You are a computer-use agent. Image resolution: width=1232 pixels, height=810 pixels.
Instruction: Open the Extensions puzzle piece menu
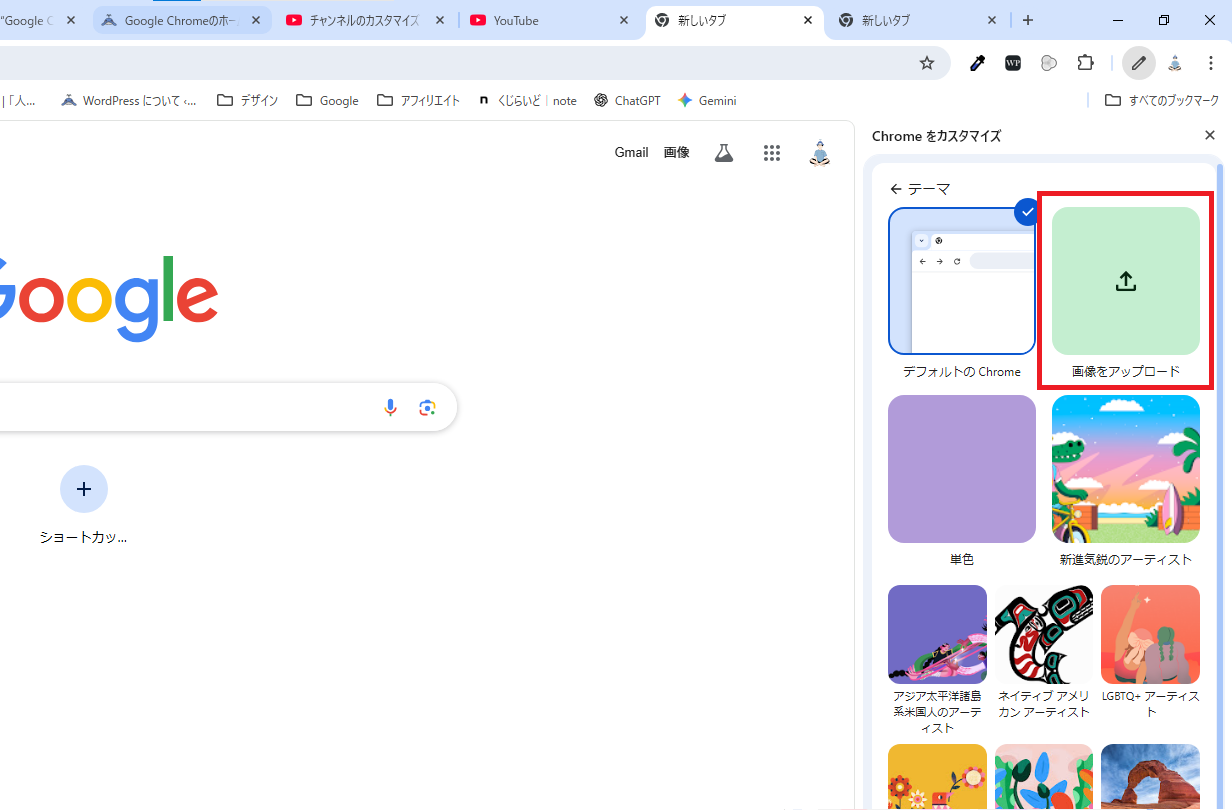point(1085,63)
